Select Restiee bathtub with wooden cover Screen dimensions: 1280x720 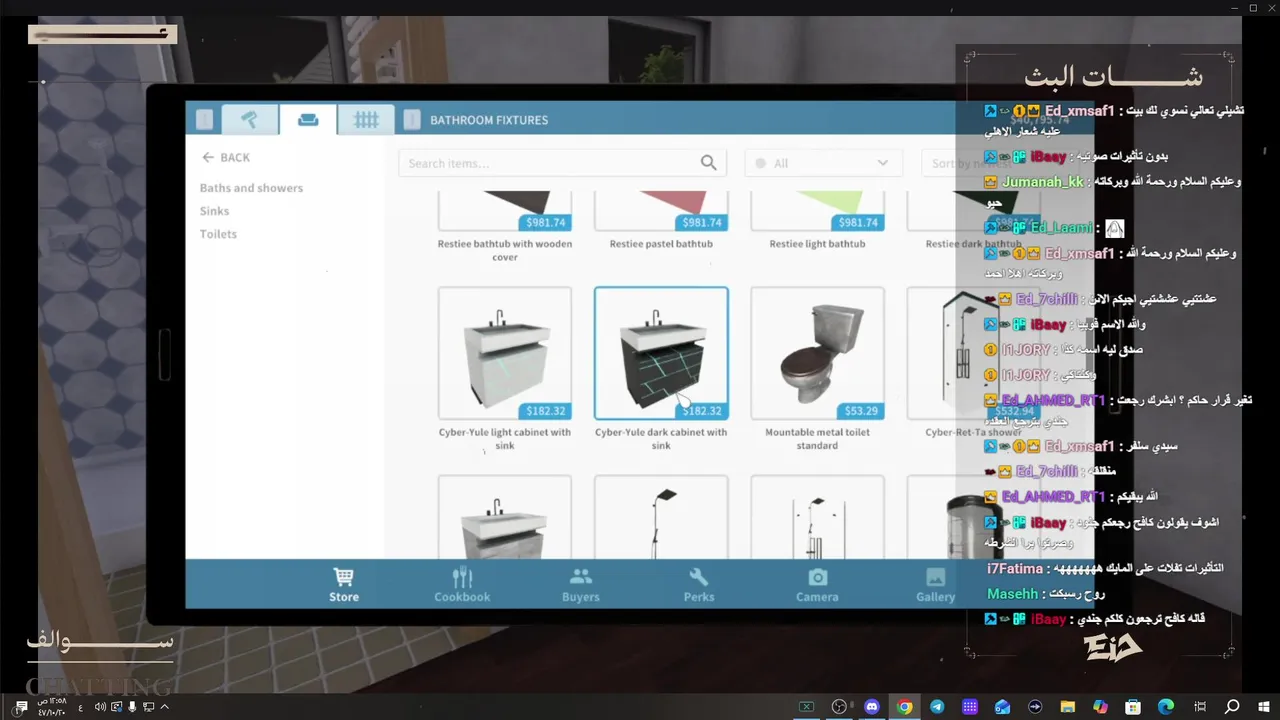505,228
